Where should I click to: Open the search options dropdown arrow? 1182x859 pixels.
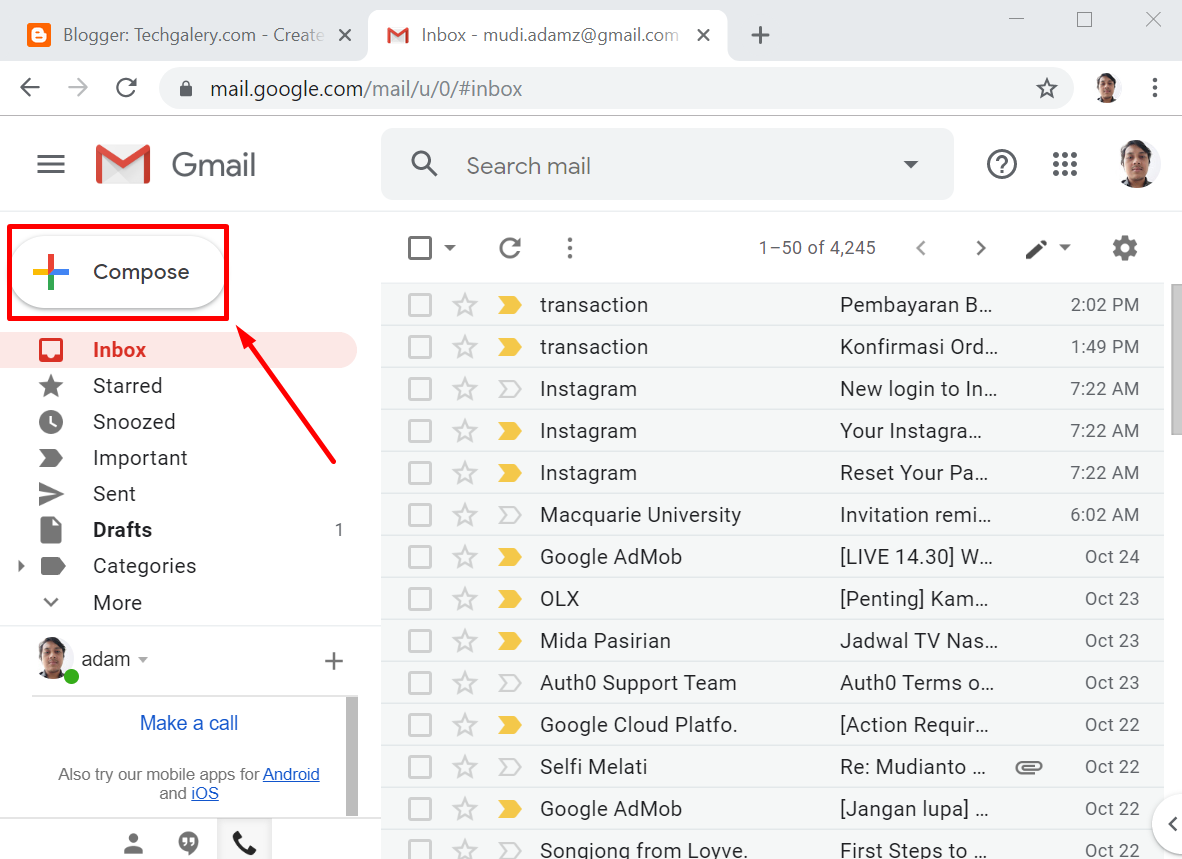(910, 163)
